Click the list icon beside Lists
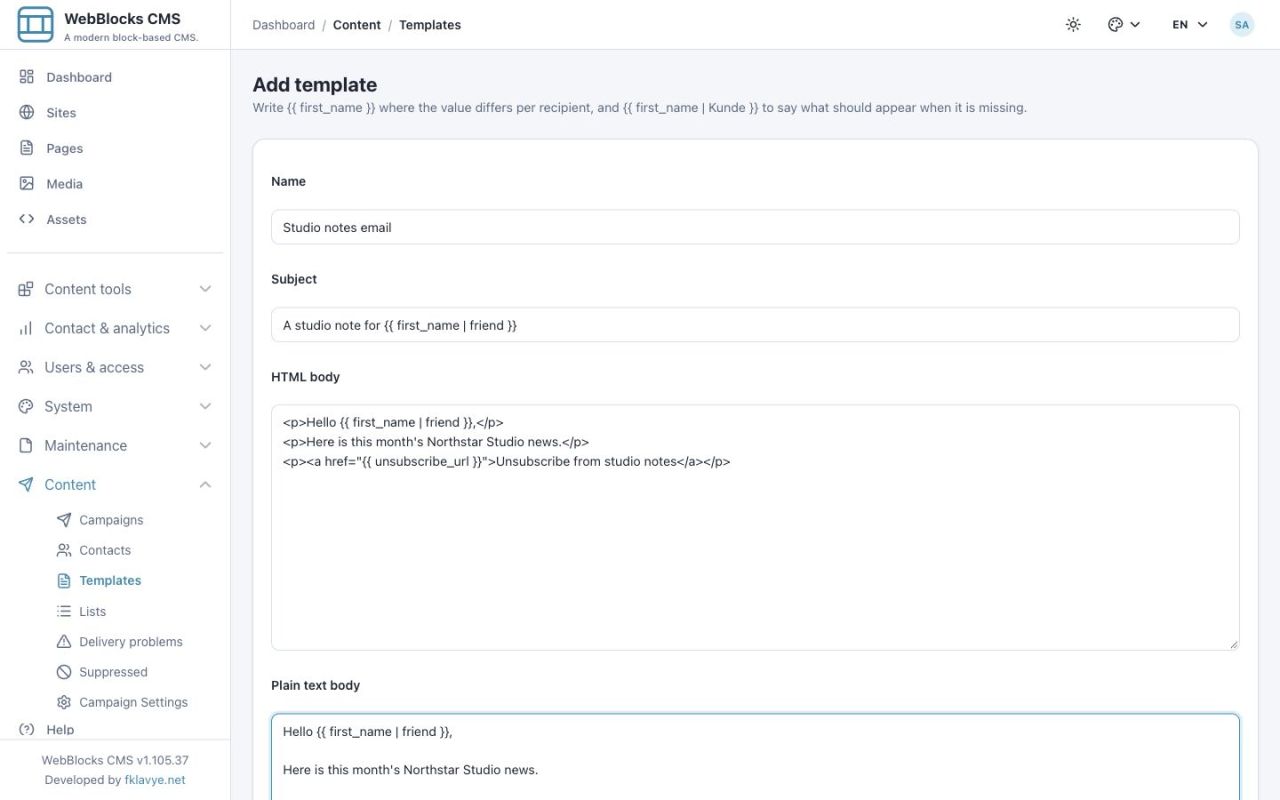 (64, 611)
